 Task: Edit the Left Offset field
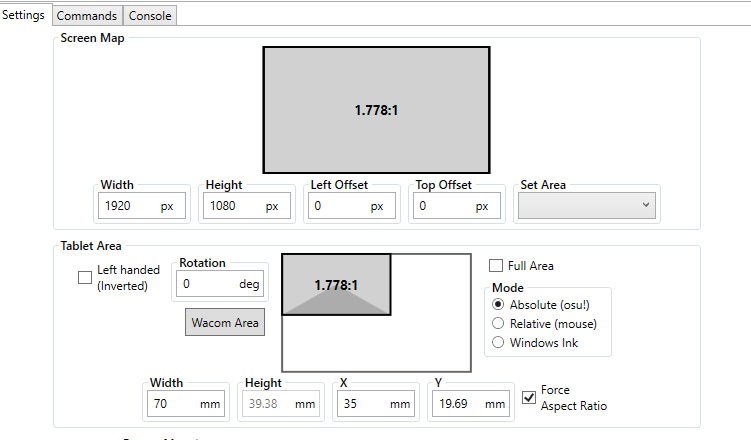[x=352, y=206]
